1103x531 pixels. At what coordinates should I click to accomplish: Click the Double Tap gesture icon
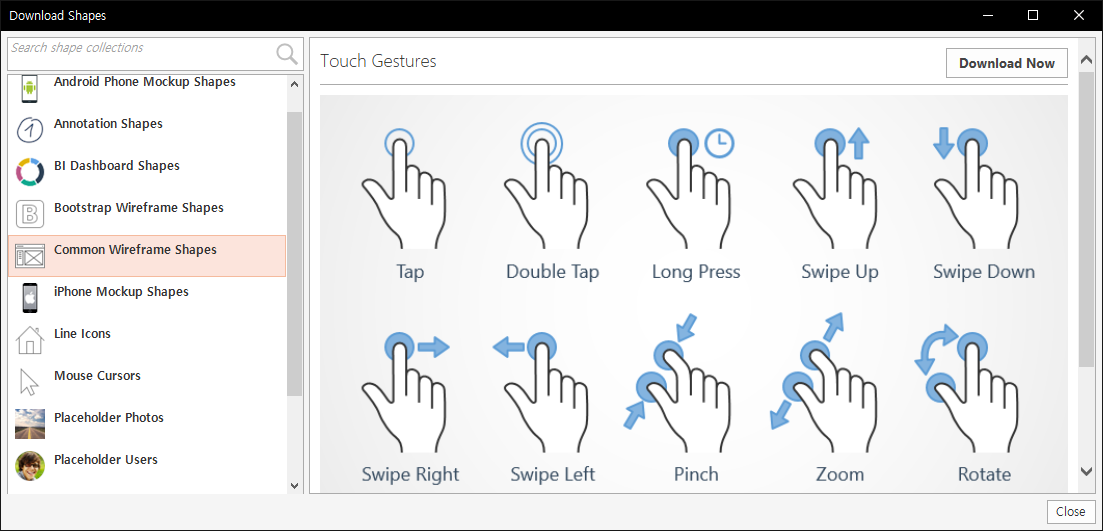pyautogui.click(x=547, y=186)
